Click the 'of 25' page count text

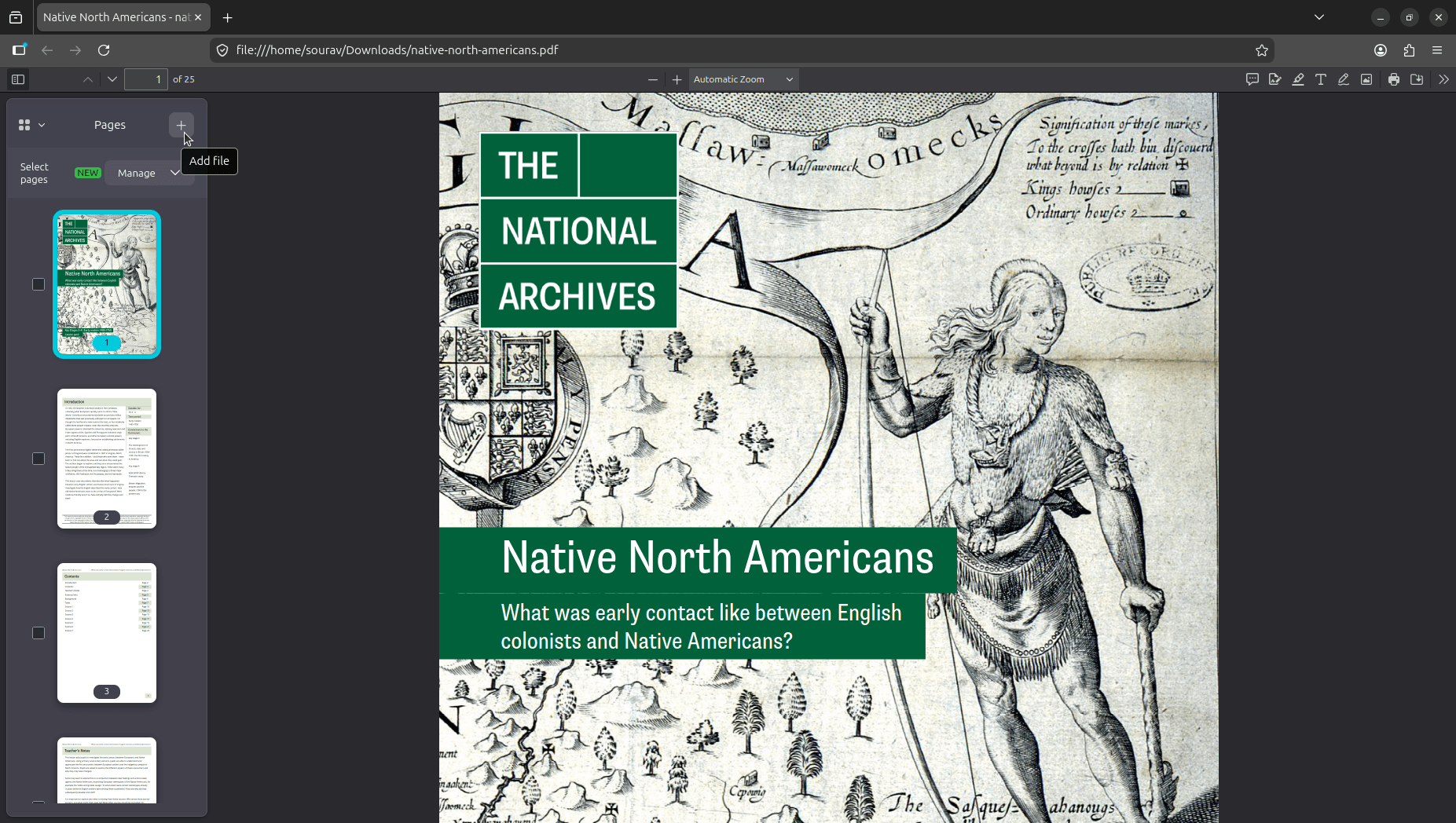pos(184,79)
